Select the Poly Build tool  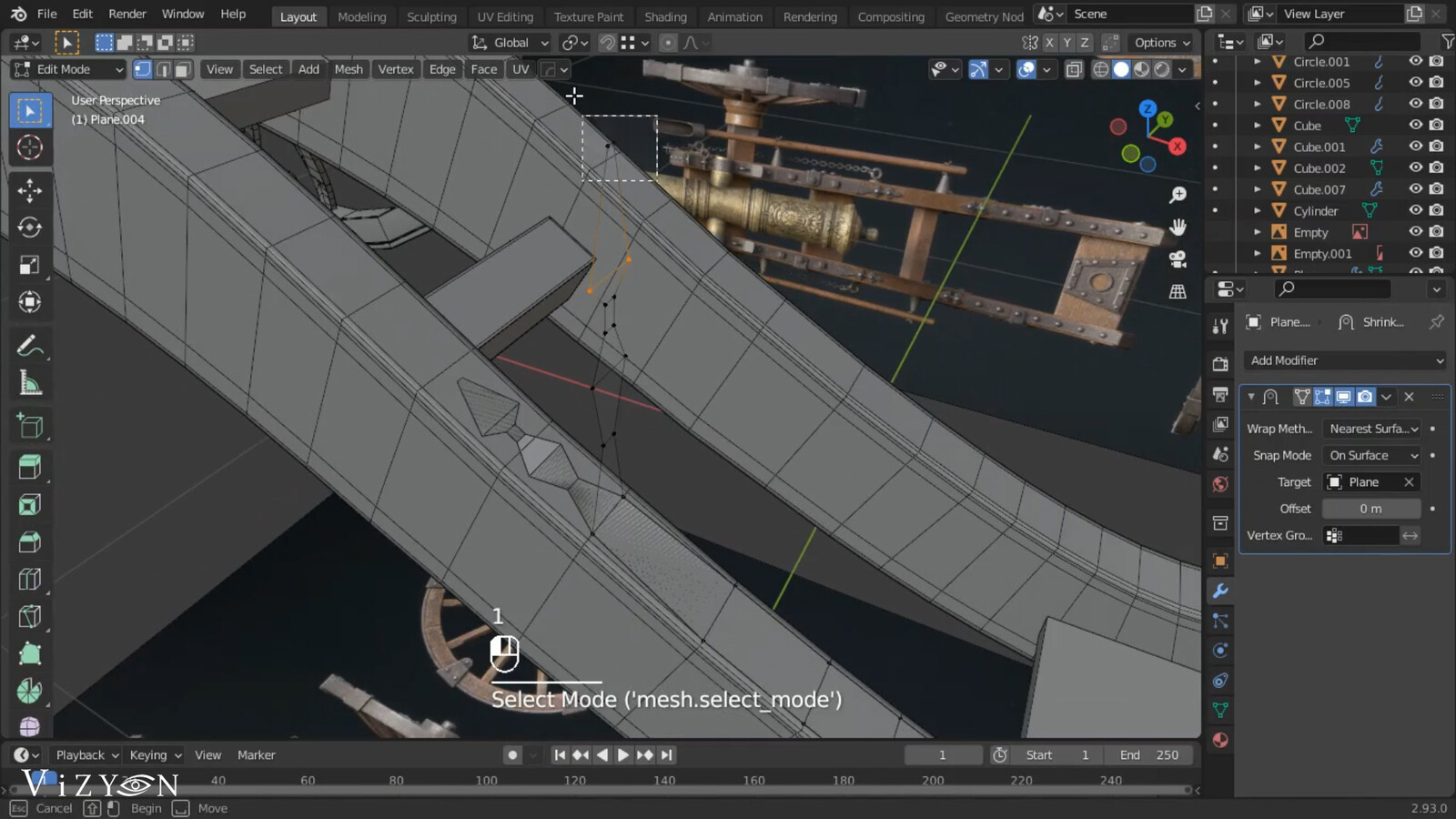[x=30, y=654]
